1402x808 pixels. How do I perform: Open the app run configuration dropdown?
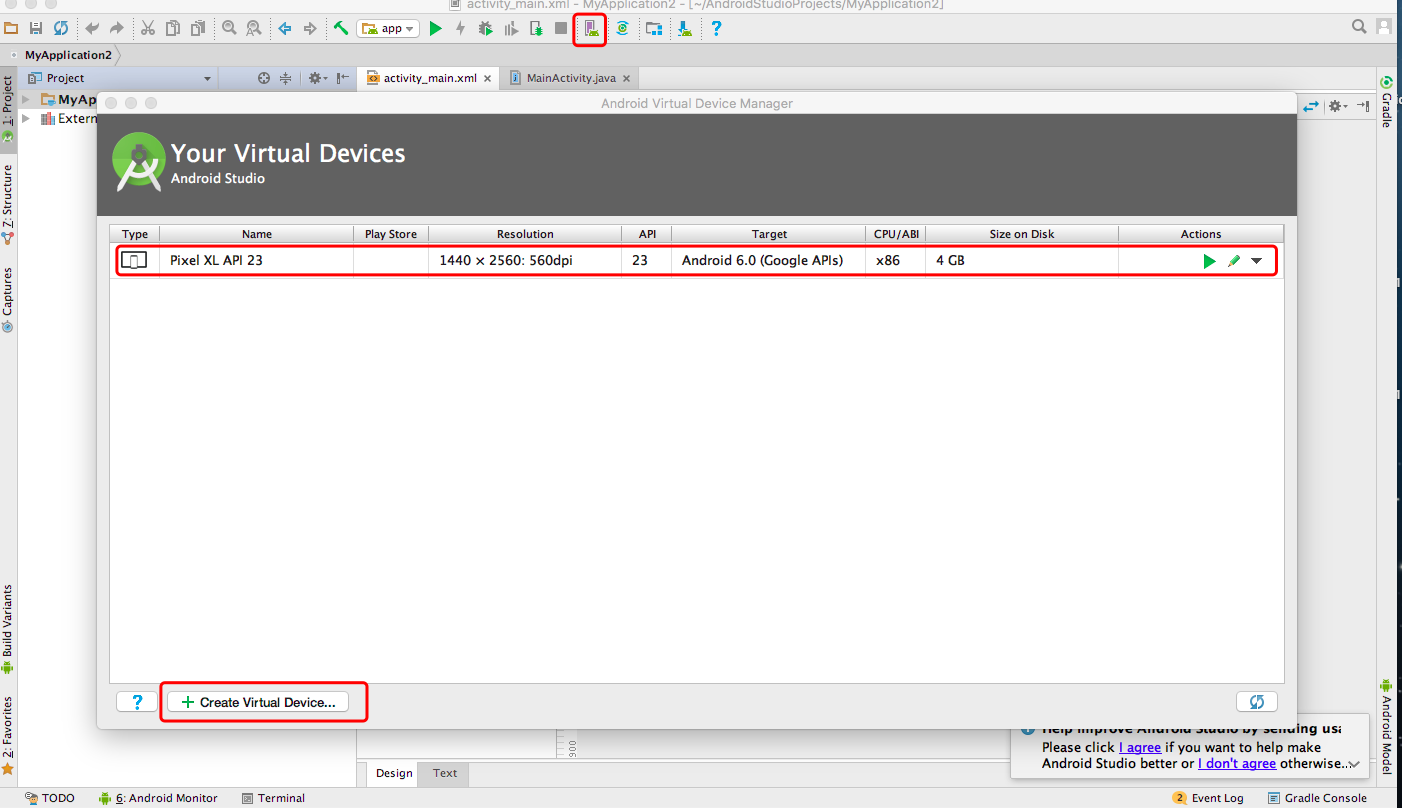(x=388, y=28)
